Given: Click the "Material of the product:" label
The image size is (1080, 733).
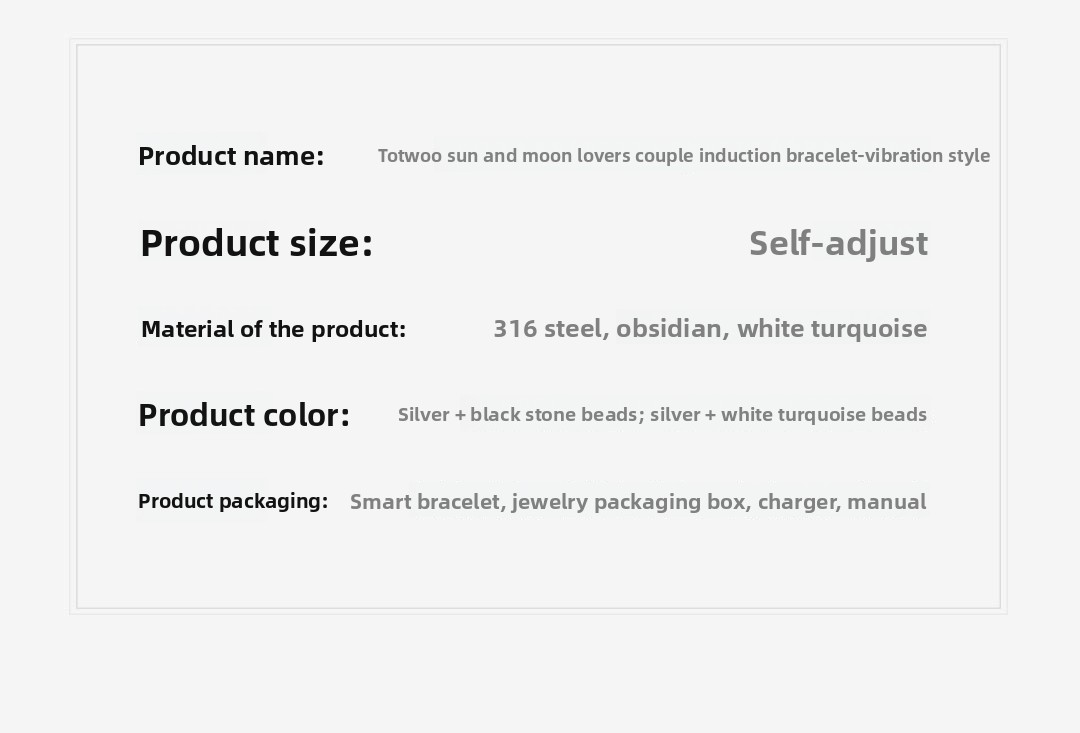Looking at the screenshot, I should (273, 329).
